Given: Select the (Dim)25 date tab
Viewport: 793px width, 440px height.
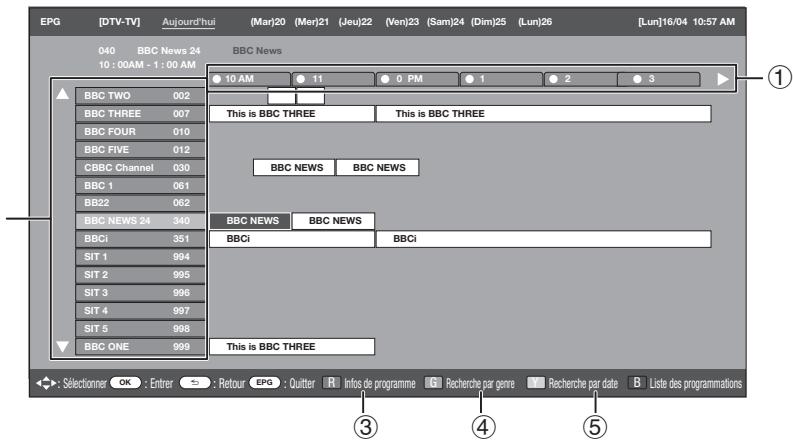Looking at the screenshot, I should [489, 22].
